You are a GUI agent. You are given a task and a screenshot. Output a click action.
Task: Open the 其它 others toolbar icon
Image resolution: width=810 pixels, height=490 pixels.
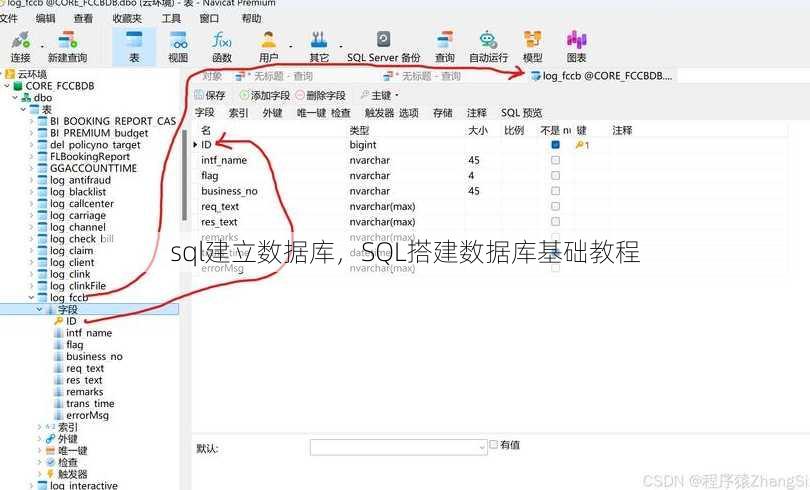(319, 46)
